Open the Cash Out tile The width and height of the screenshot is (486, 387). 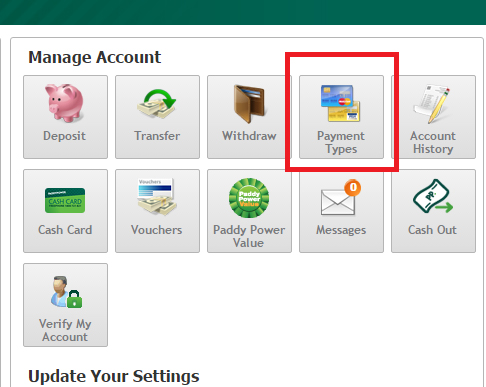click(x=433, y=211)
